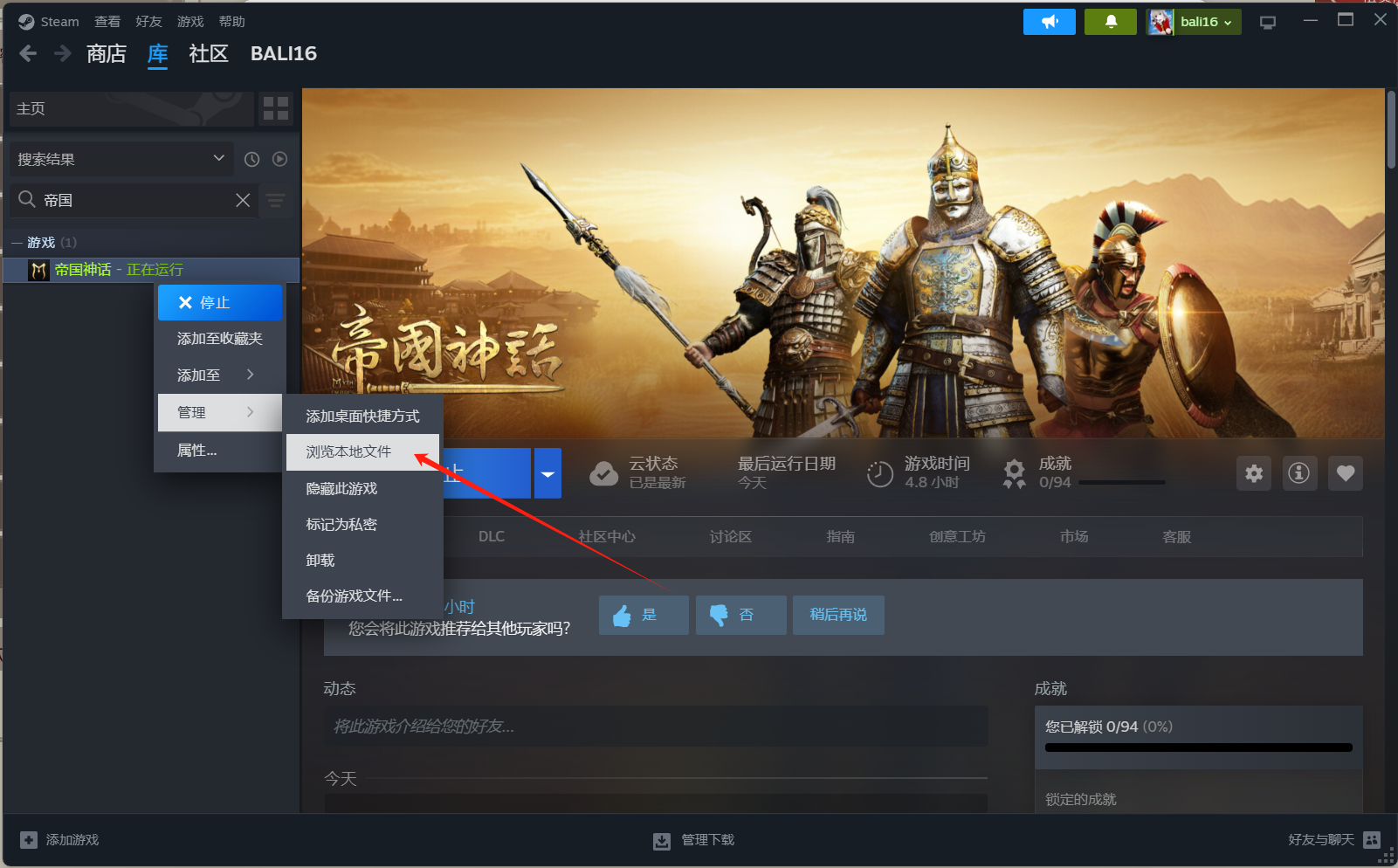Open the 社区中心 tab

click(x=607, y=536)
